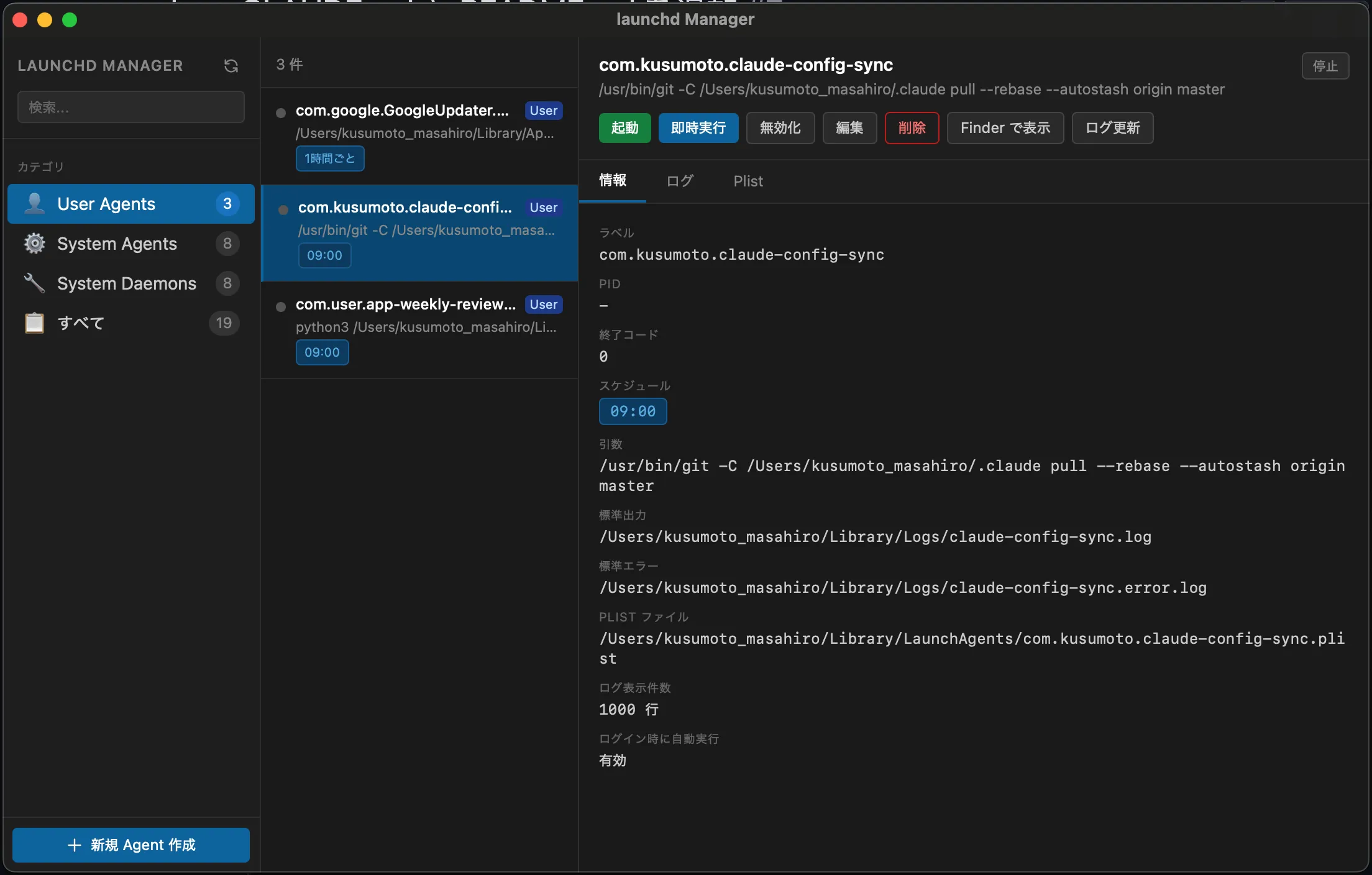Click the 削除 delete button
This screenshot has width=1372, height=875.
point(912,128)
